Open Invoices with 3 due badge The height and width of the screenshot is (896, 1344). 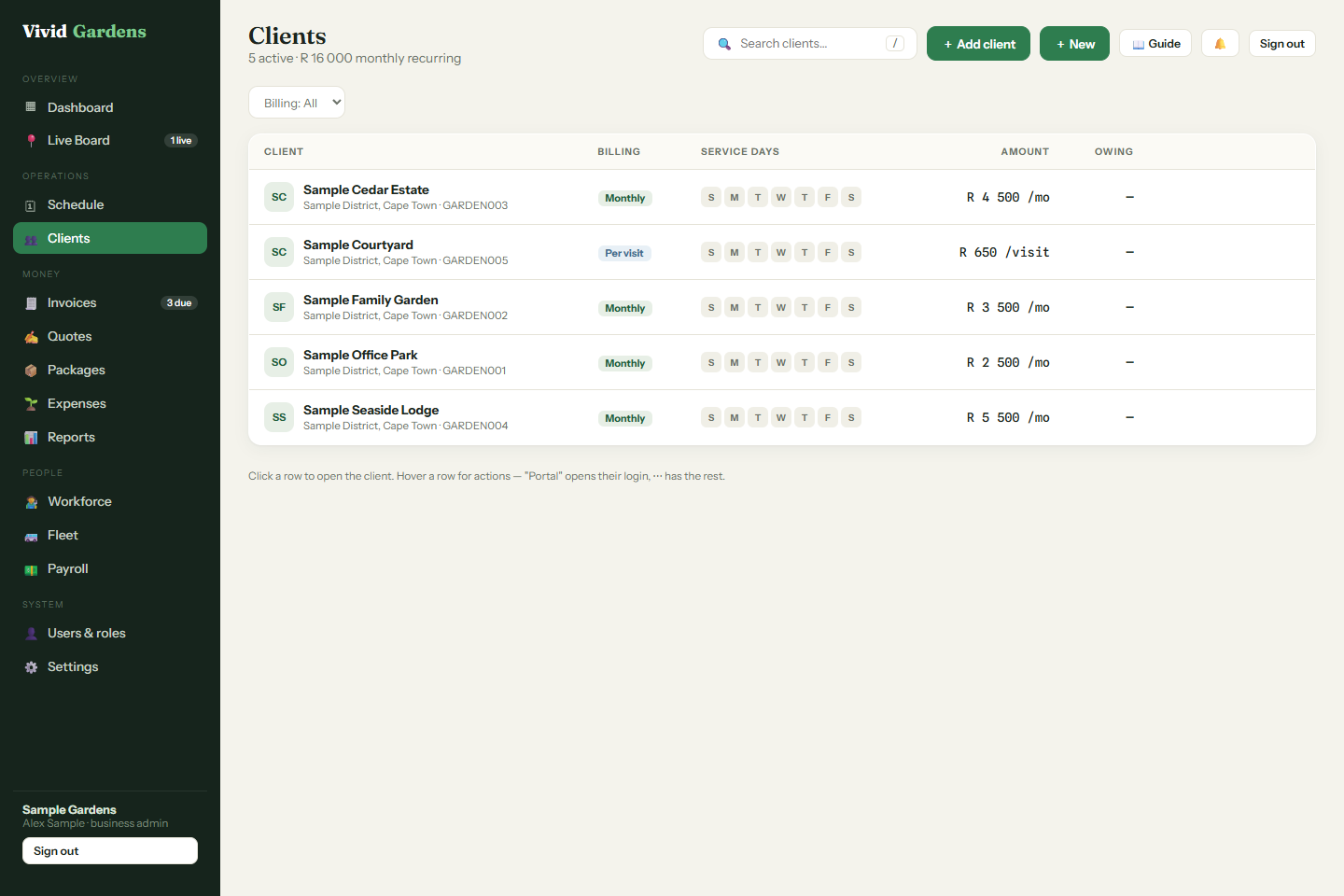pos(110,302)
